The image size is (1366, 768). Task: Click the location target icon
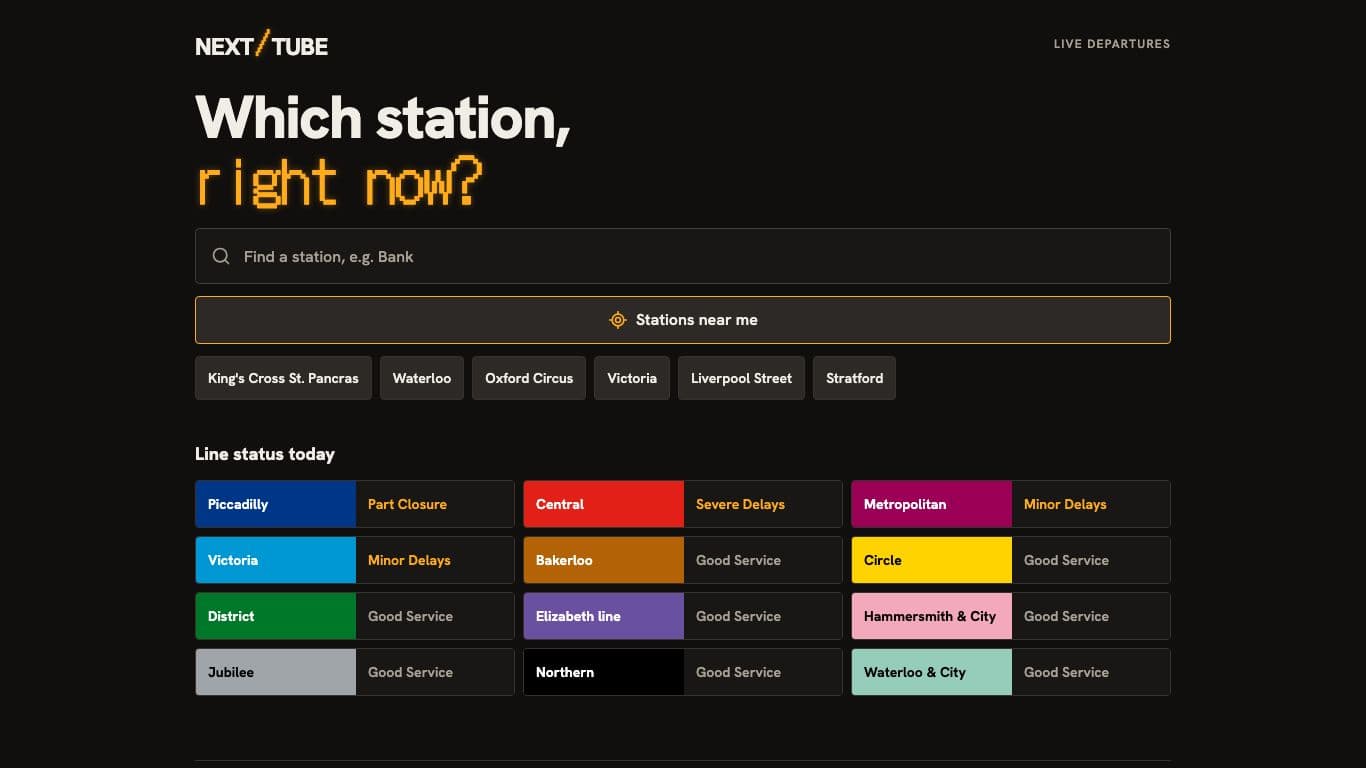pyautogui.click(x=618, y=320)
